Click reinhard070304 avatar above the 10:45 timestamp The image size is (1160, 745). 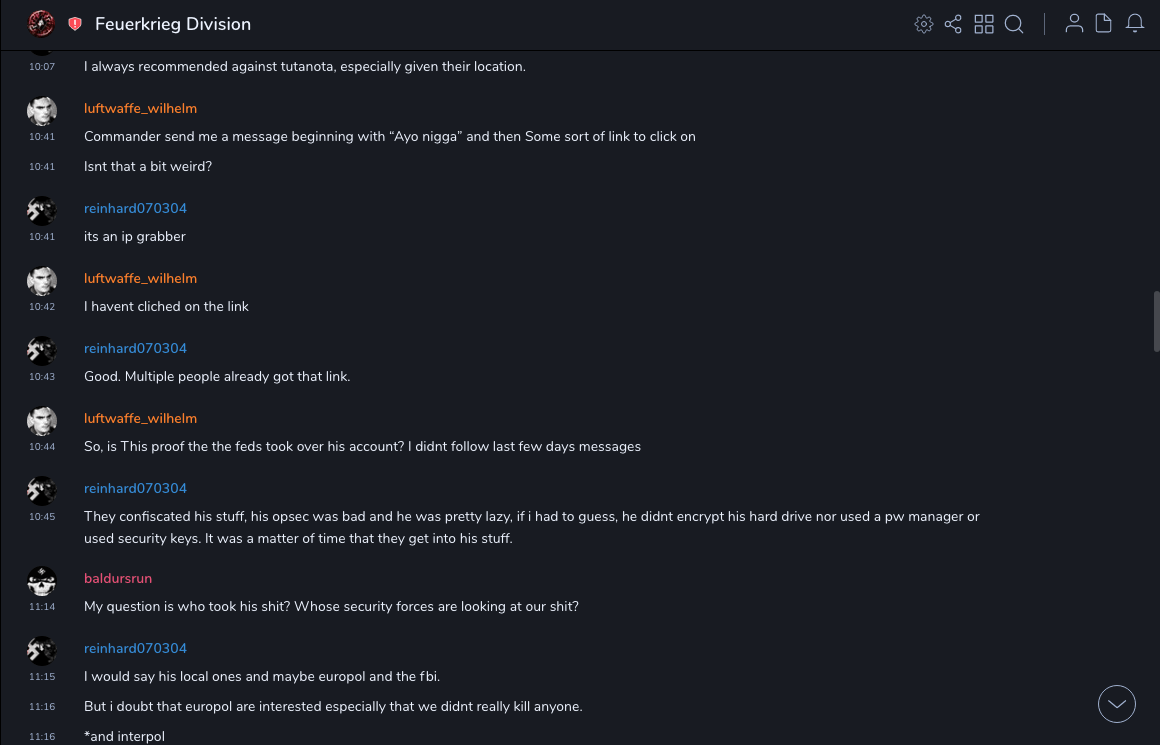click(x=41, y=490)
